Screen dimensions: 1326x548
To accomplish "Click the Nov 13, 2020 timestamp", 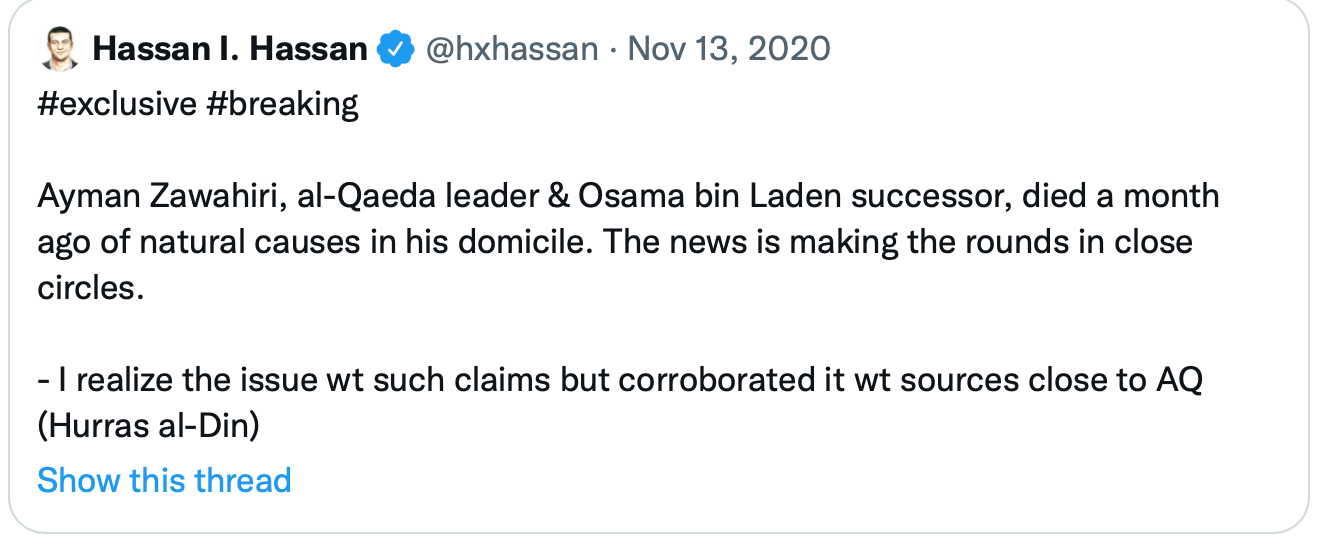I will pos(729,49).
